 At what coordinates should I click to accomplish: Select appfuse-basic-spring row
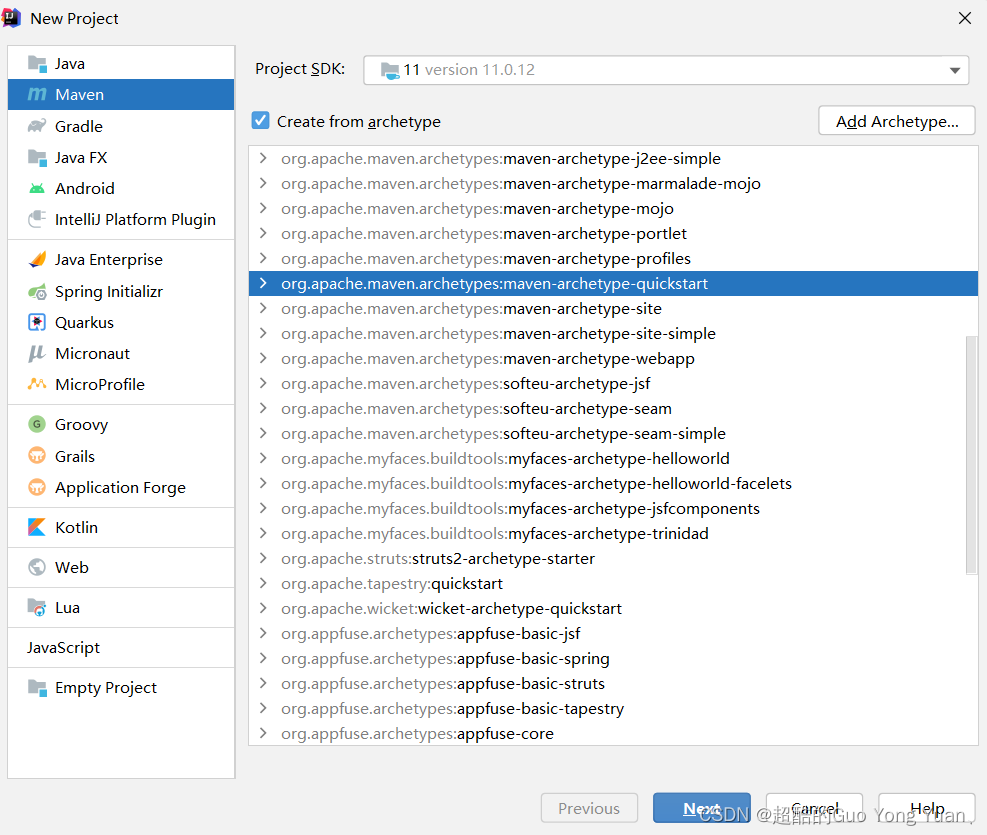[x=613, y=658]
